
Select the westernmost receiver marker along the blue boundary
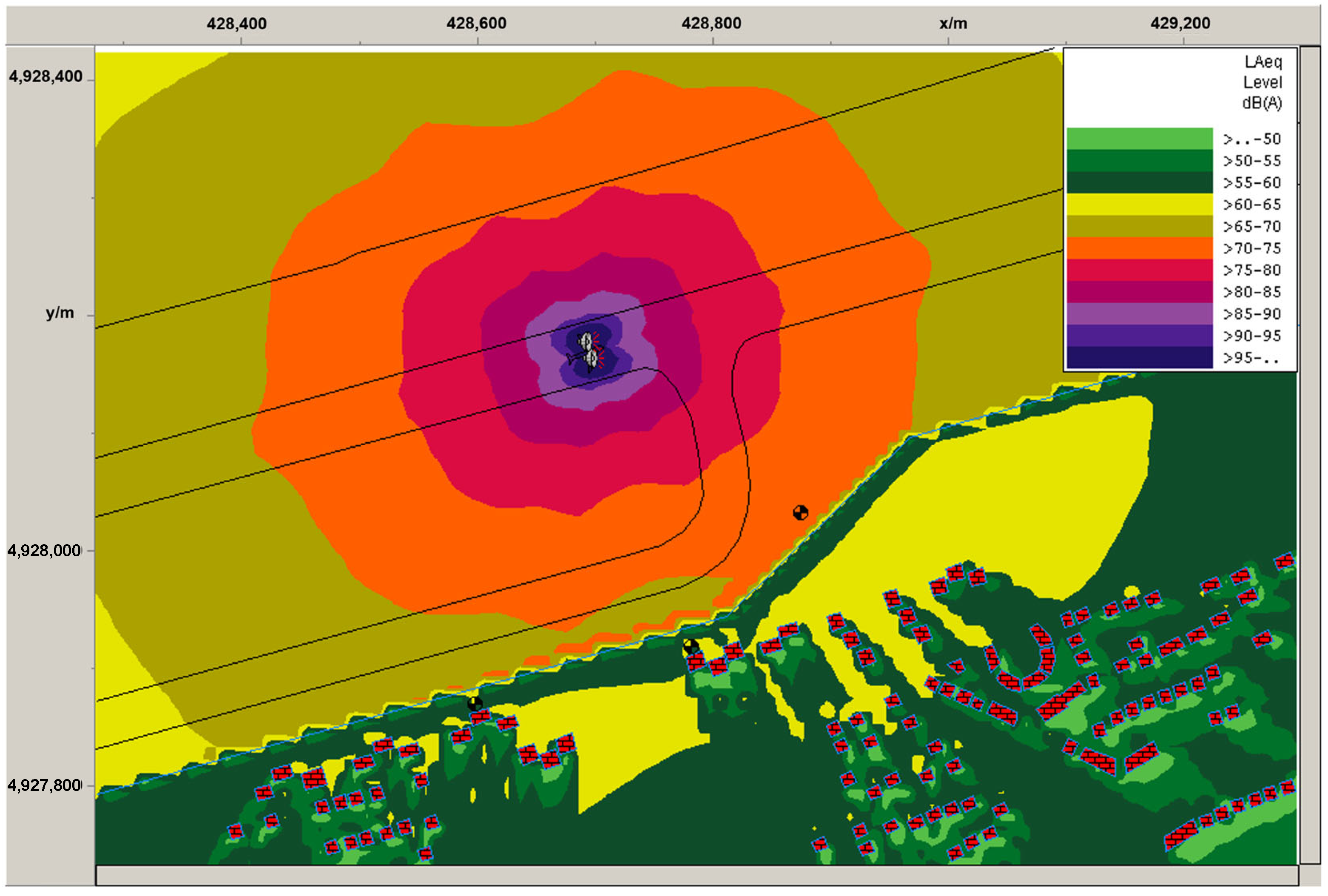[x=475, y=704]
